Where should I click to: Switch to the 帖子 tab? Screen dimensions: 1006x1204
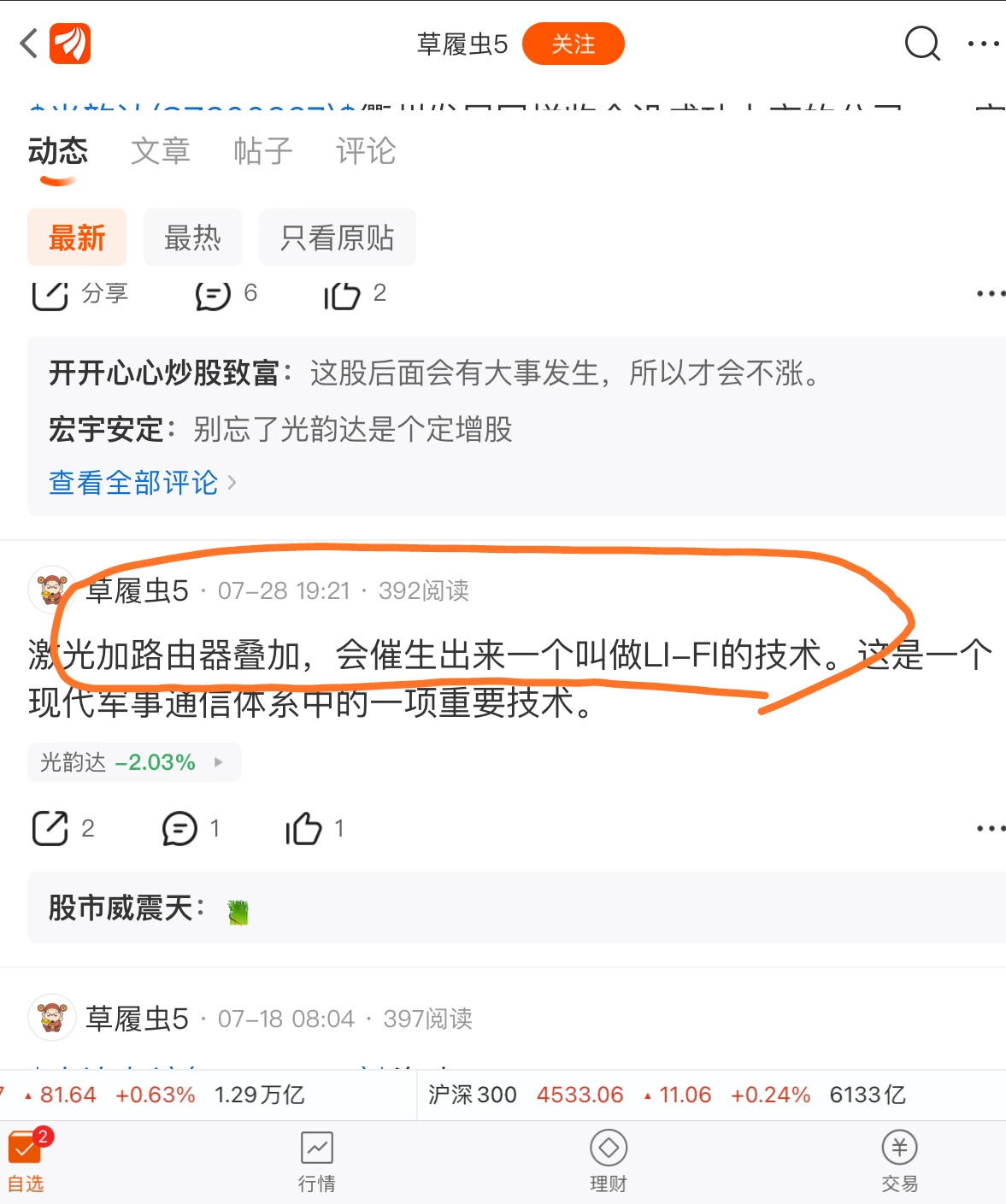pyautogui.click(x=263, y=151)
